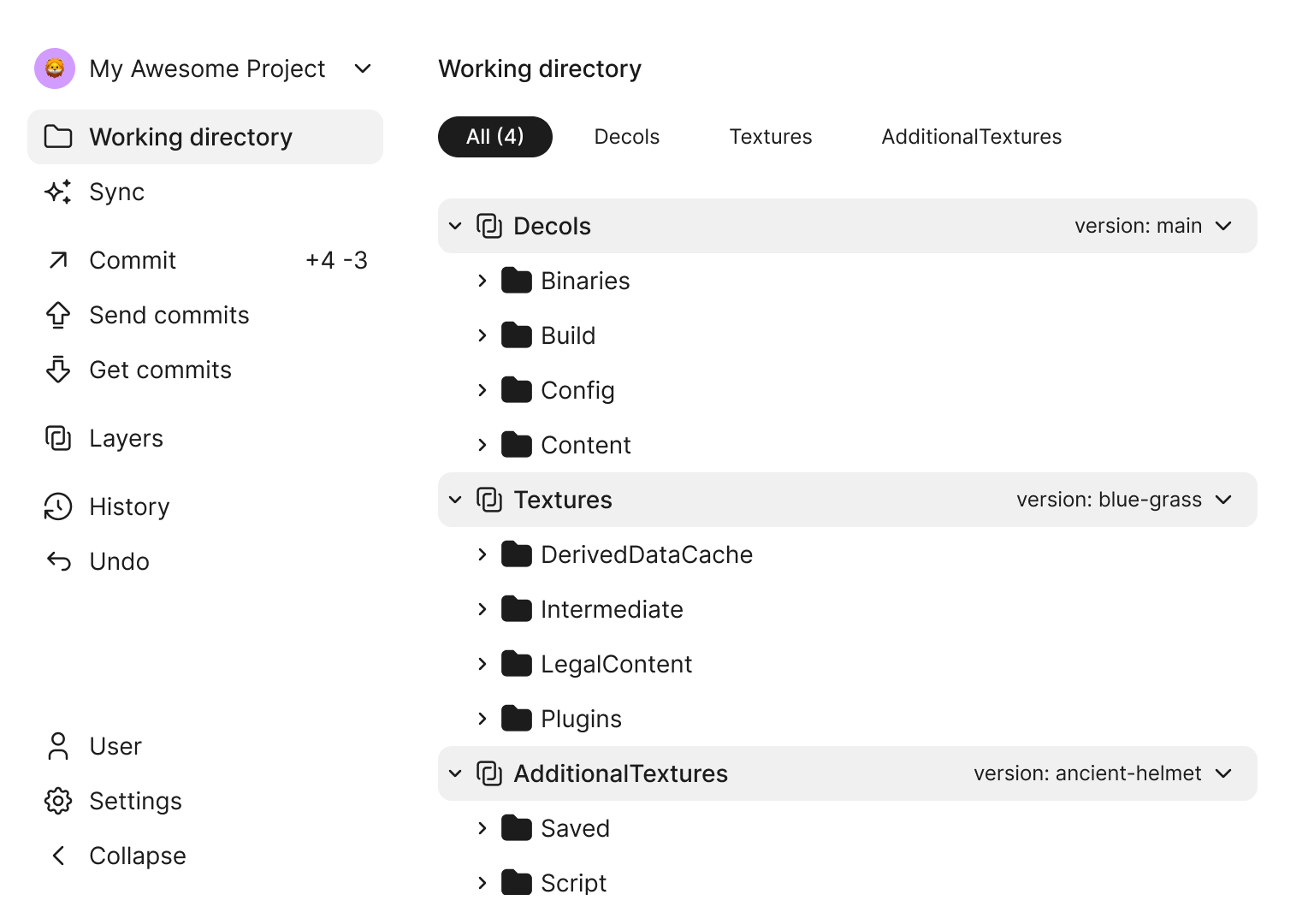
Task: Collapse the Decols layer section
Action: coord(455,226)
